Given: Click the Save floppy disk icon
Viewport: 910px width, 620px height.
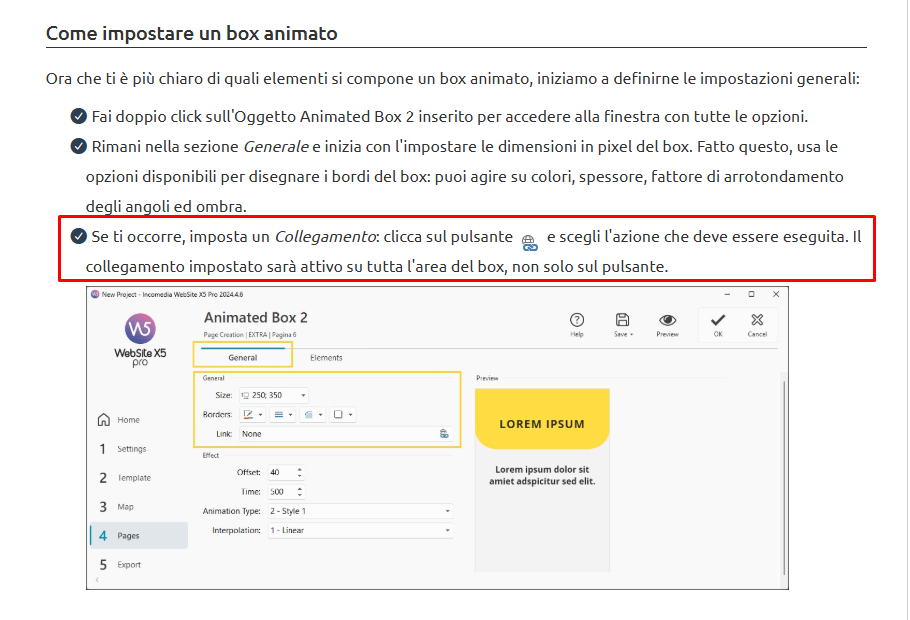Looking at the screenshot, I should tap(622, 320).
